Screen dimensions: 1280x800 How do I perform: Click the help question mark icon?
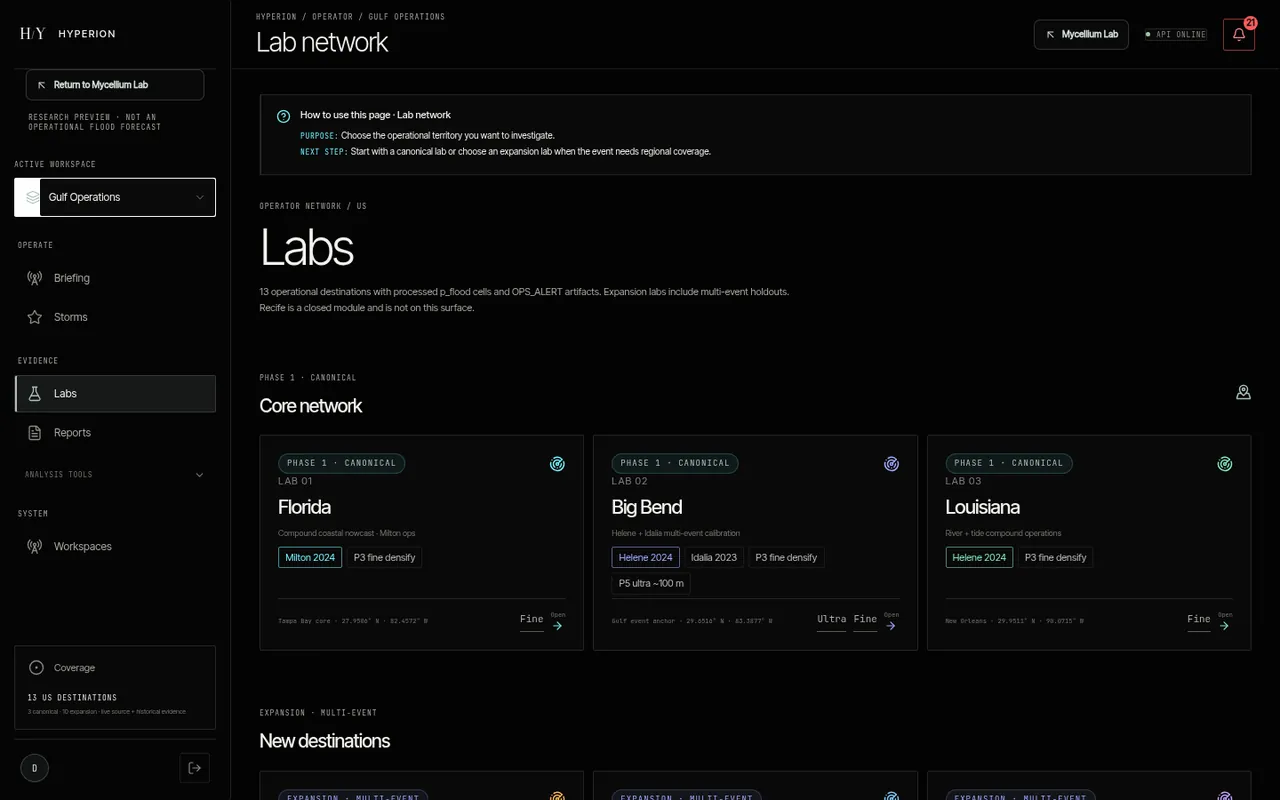(x=284, y=116)
